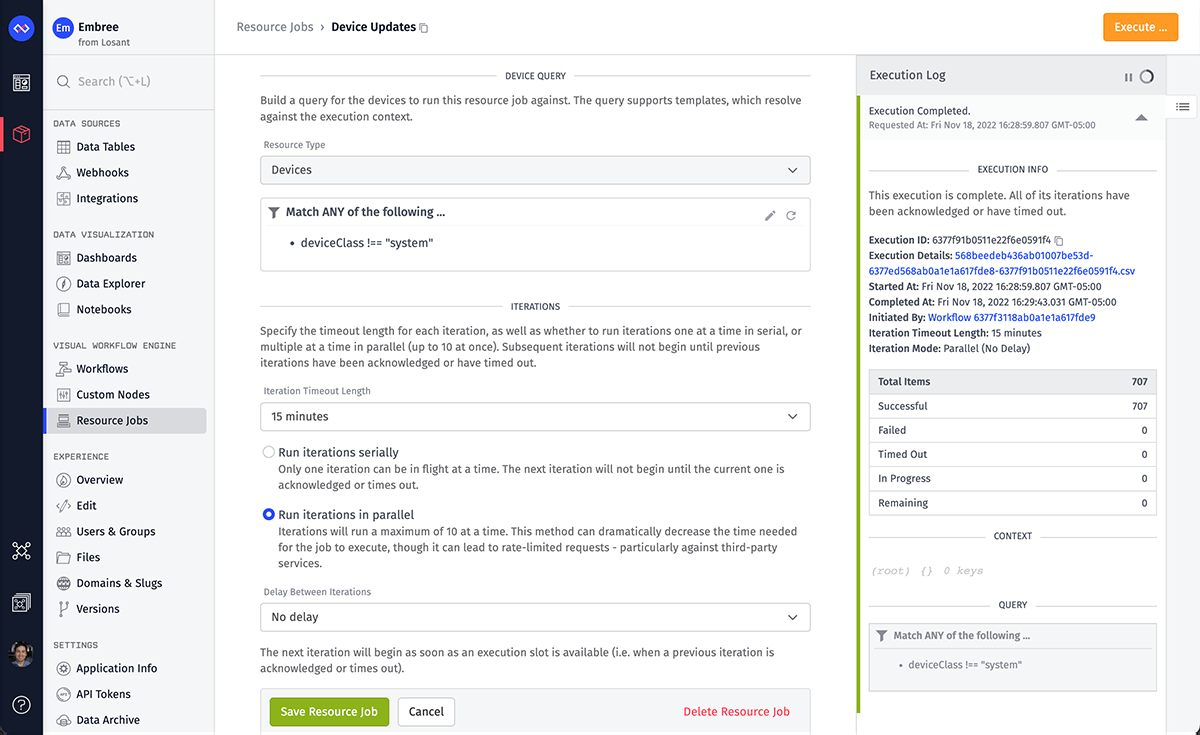Open the list view icon on Execution Log panel
The width and height of the screenshot is (1200, 735).
tap(1182, 107)
